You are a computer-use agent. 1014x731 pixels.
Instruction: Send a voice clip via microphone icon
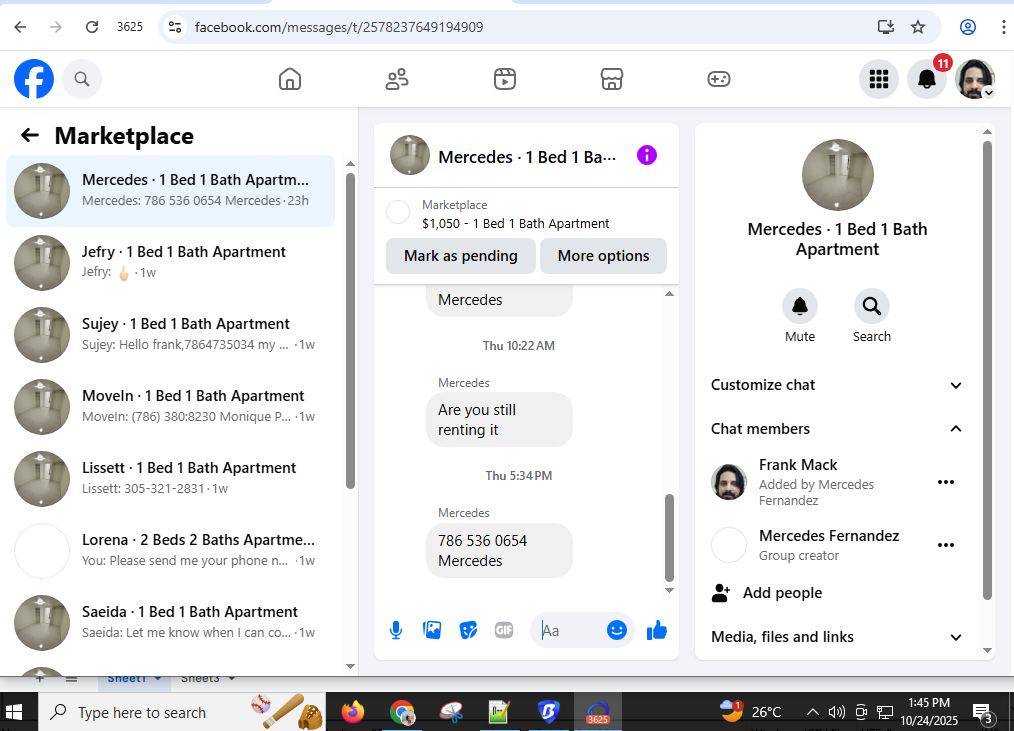[x=396, y=630]
